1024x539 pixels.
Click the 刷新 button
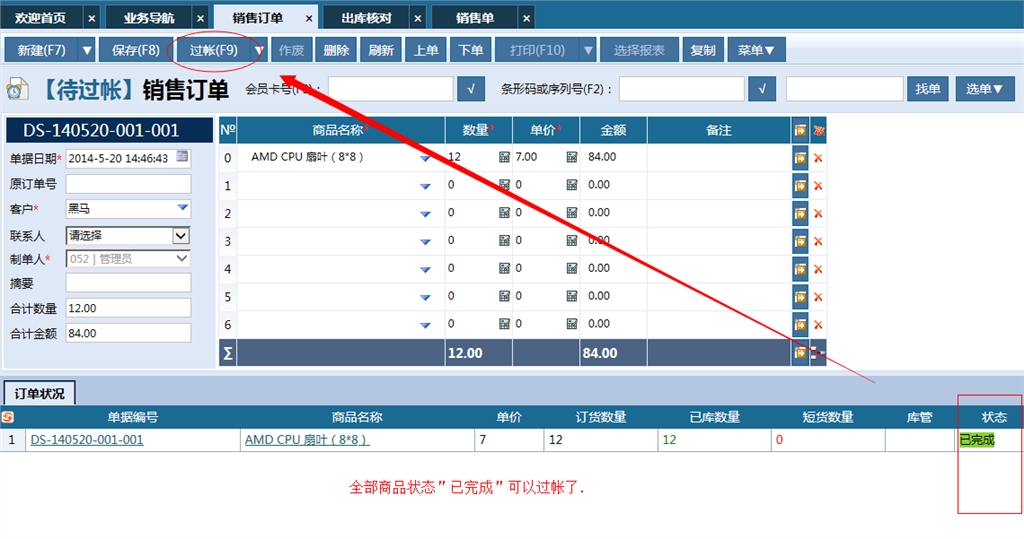click(x=381, y=50)
